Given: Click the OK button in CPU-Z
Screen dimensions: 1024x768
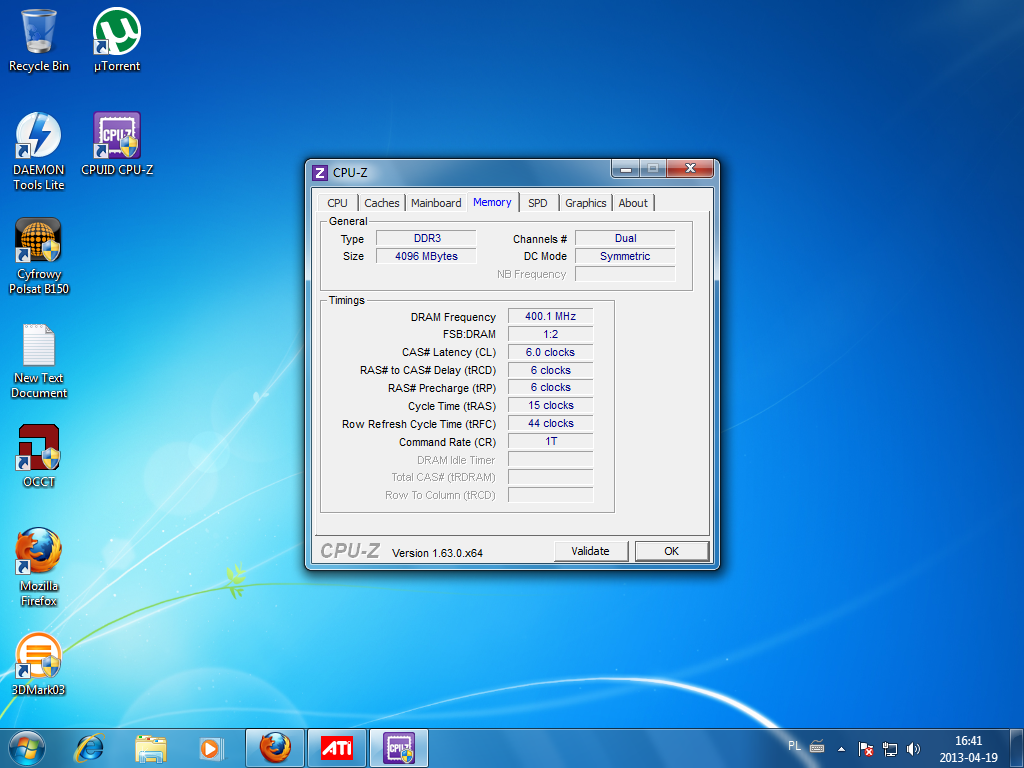Looking at the screenshot, I should [671, 551].
